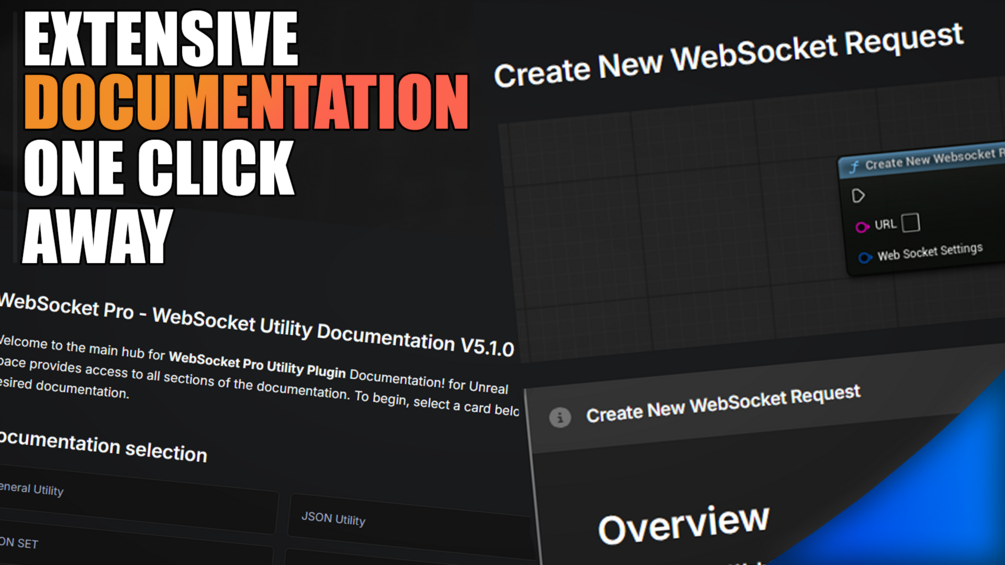Click the ONE CLICK banner text
1005x565 pixels.
(159, 168)
